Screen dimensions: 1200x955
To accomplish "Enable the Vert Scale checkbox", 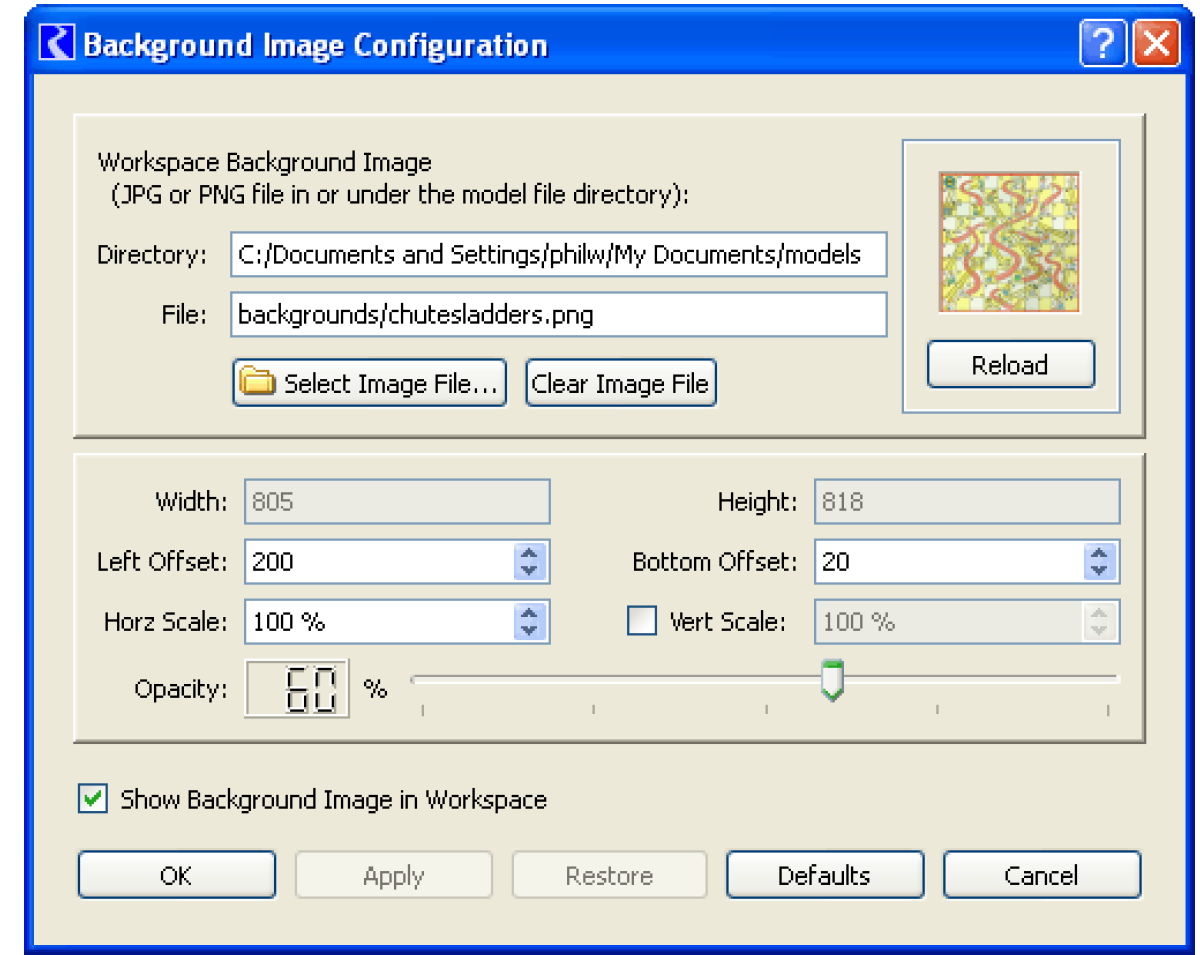I will point(641,621).
